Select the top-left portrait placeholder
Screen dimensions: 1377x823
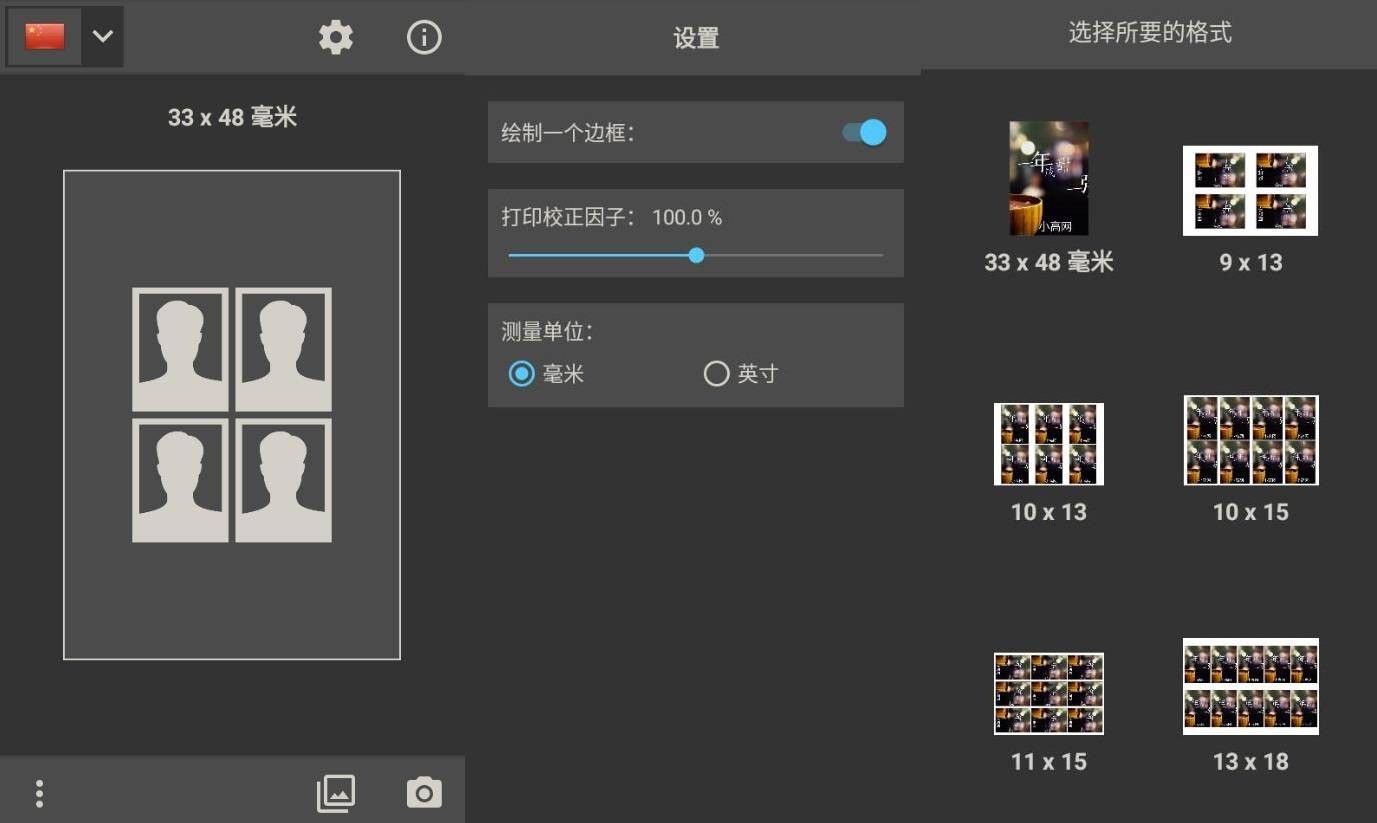[x=180, y=349]
